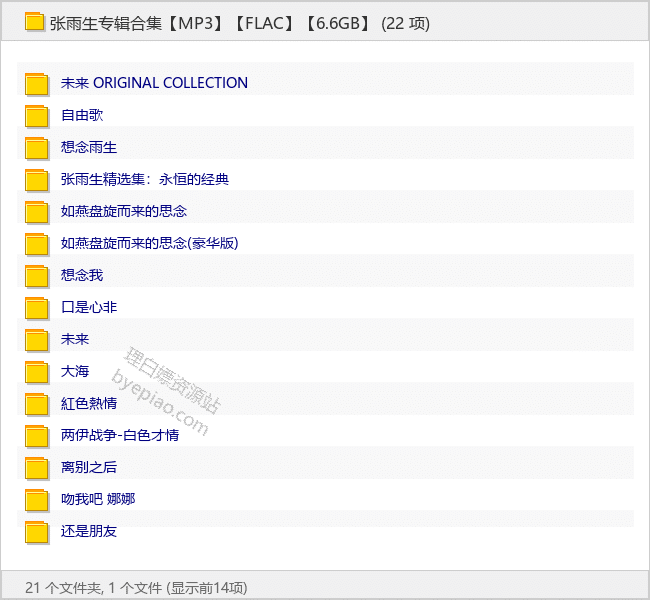Select the 想念雨生 folder name
The height and width of the screenshot is (600, 650).
pyautogui.click(x=89, y=147)
